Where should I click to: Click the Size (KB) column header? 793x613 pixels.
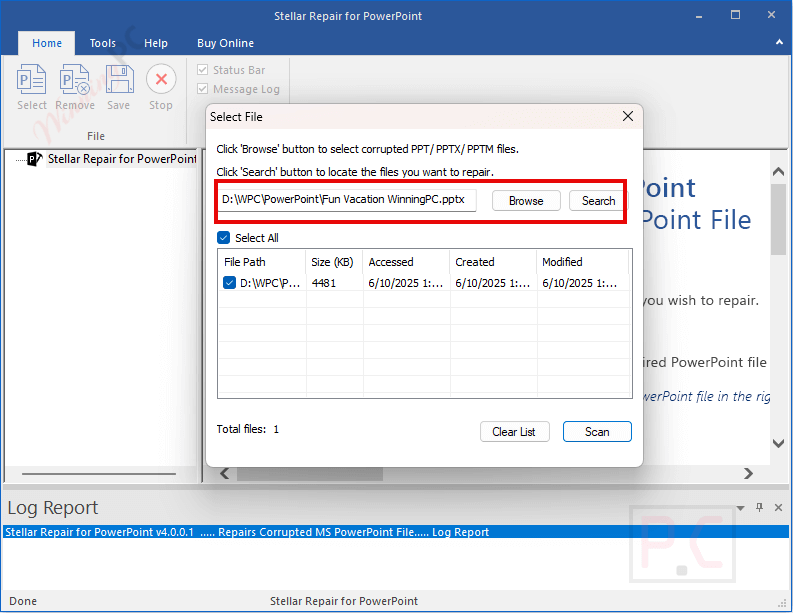334,262
